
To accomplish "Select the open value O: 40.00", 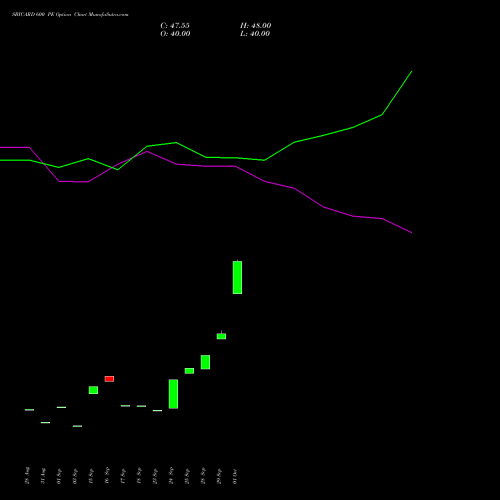I will point(175,34).
